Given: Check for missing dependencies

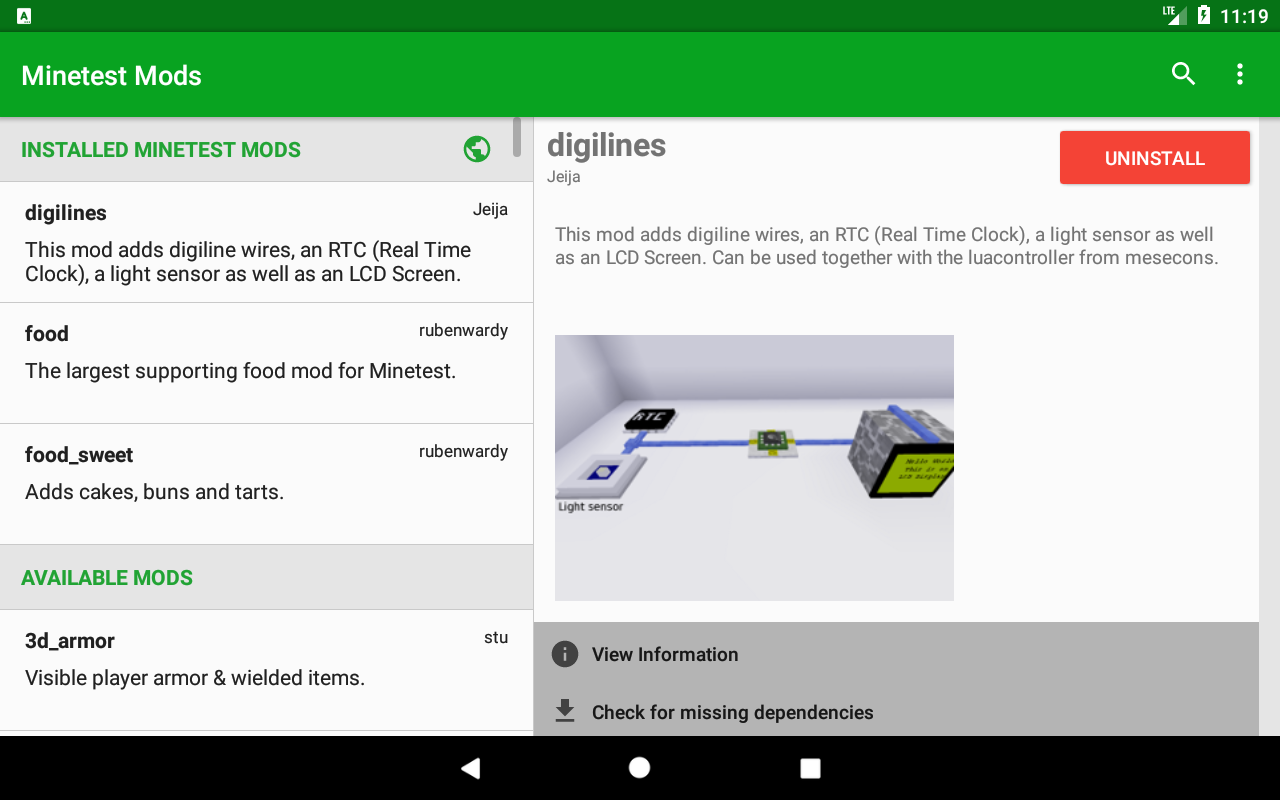Looking at the screenshot, I should [x=896, y=712].
